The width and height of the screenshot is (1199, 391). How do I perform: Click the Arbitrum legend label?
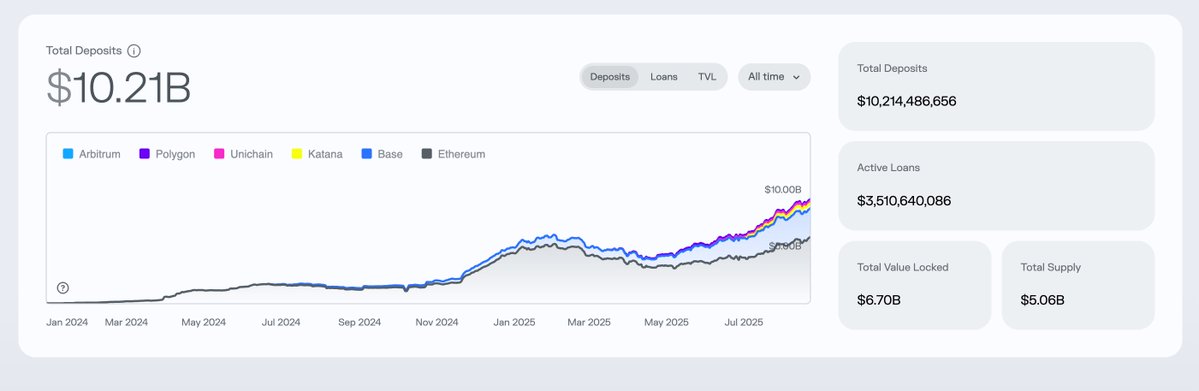pos(99,155)
